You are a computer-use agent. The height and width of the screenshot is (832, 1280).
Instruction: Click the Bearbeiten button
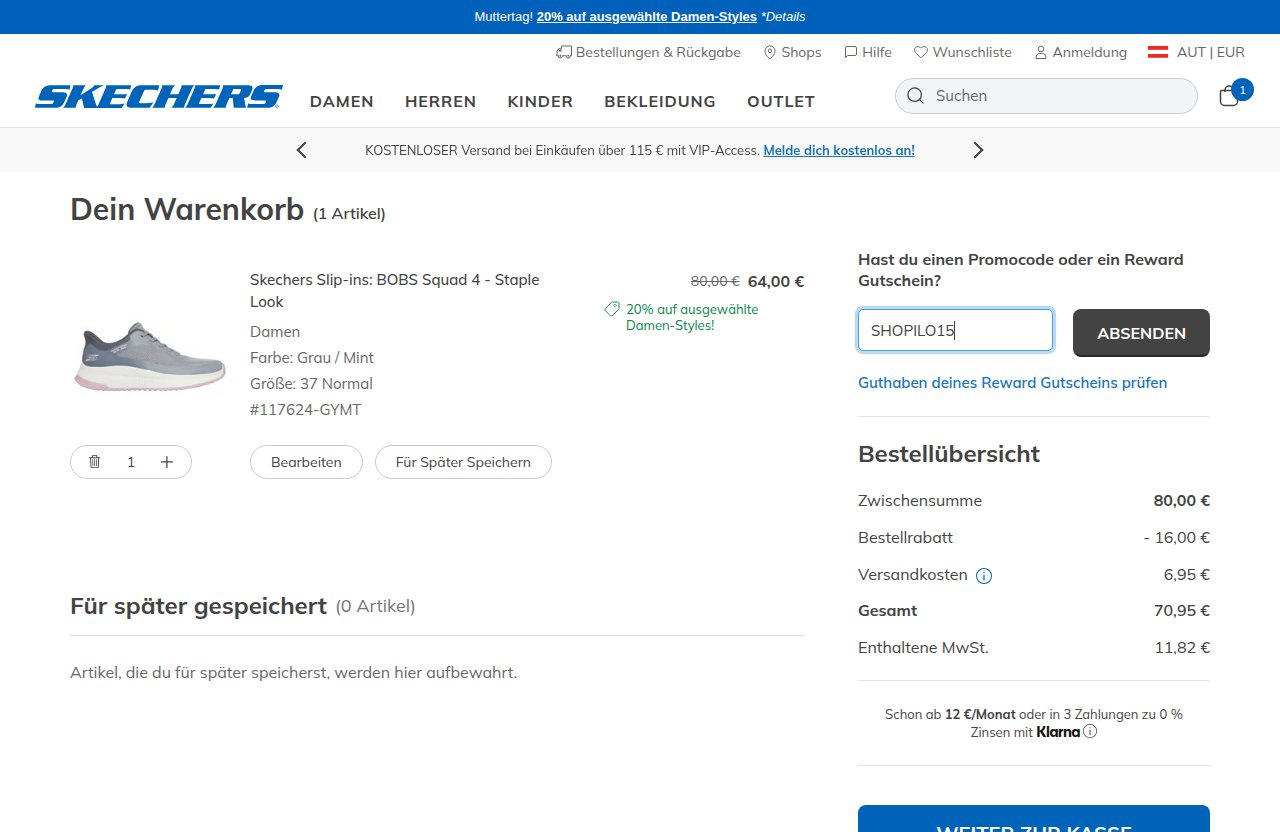click(306, 462)
